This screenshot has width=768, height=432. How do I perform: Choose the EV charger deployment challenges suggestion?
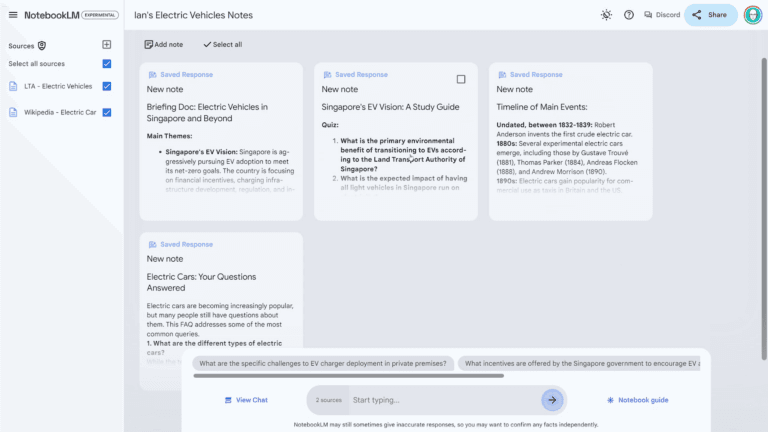tap(323, 364)
